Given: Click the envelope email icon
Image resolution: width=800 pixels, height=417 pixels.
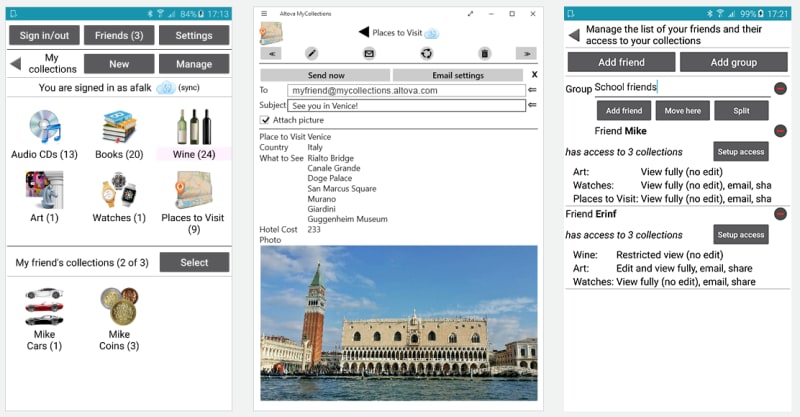Looking at the screenshot, I should pos(369,53).
